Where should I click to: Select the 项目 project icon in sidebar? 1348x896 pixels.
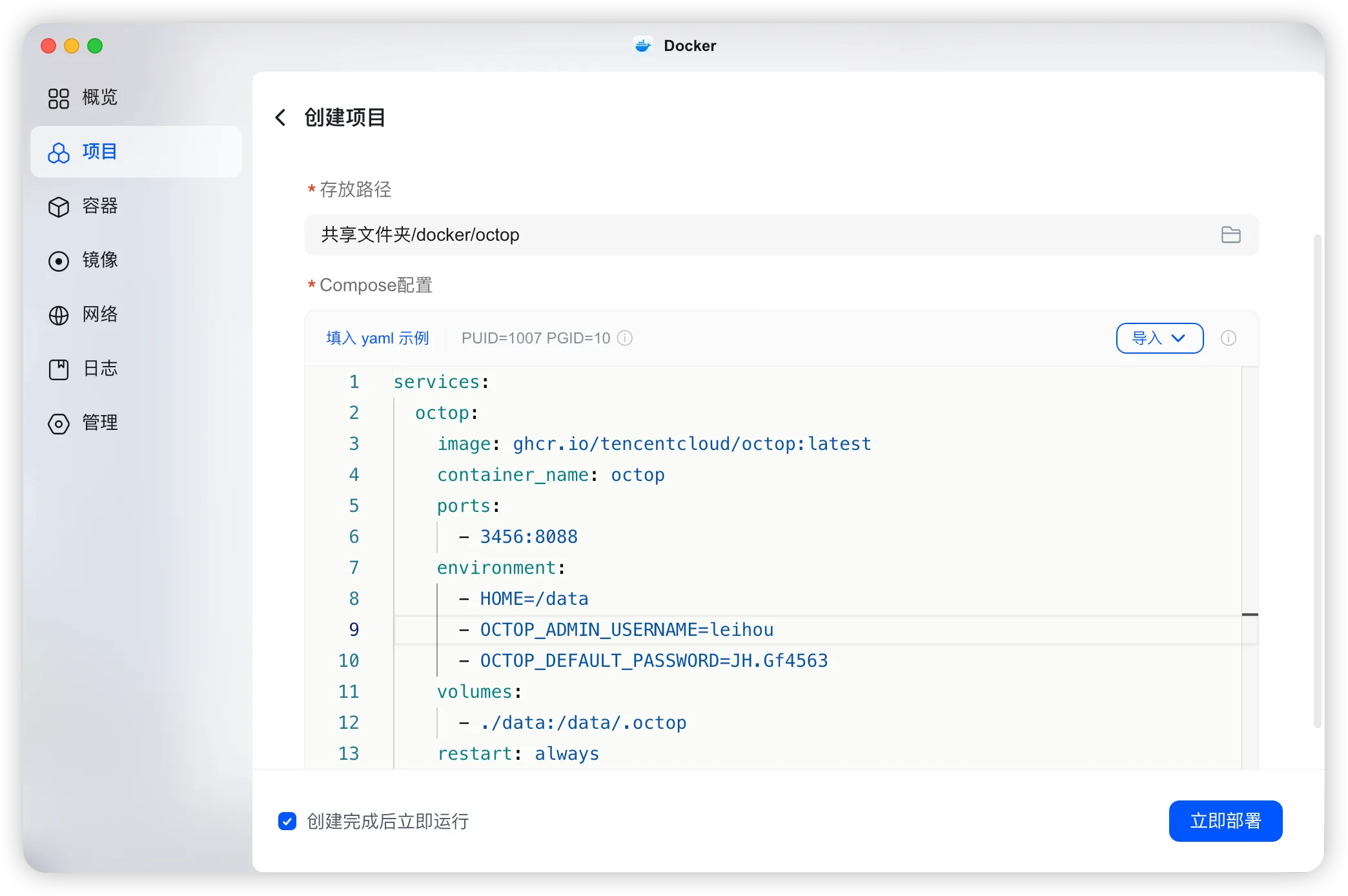58,152
